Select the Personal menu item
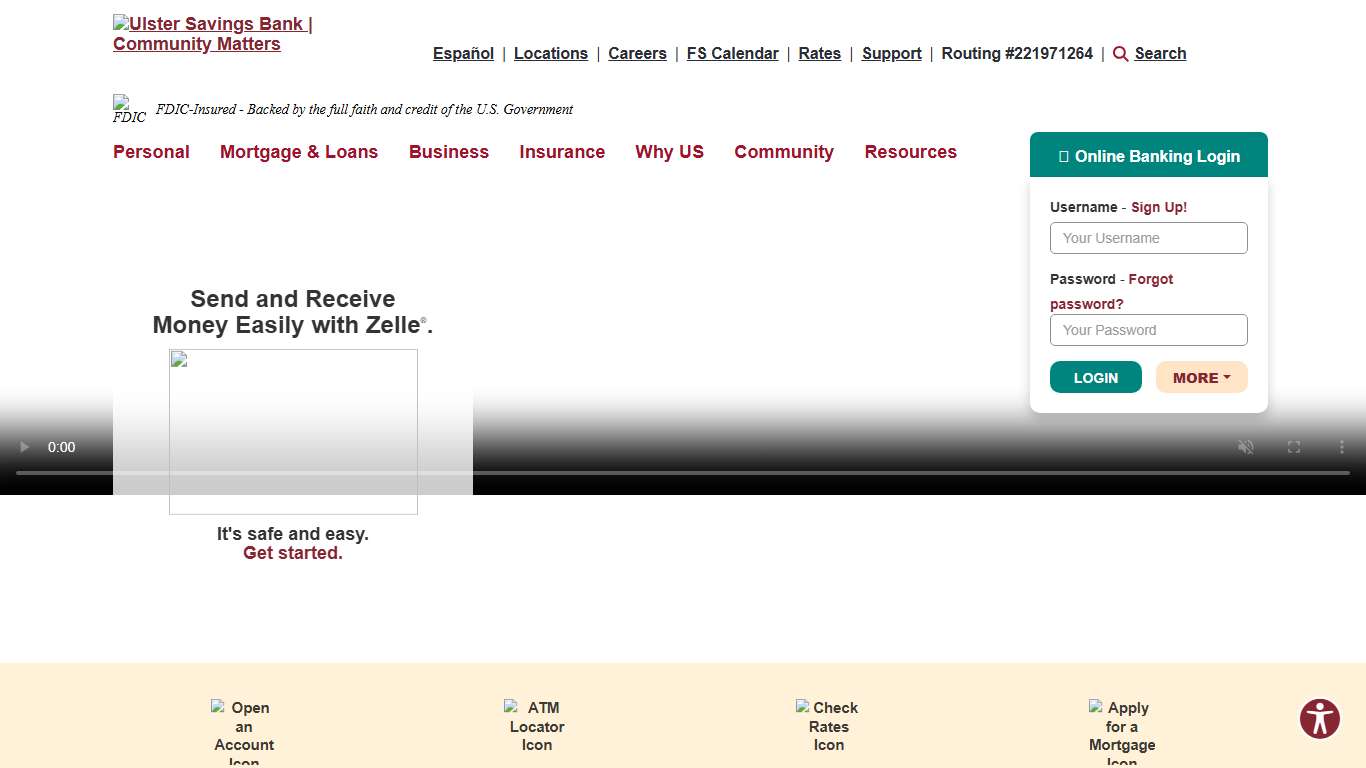 tap(151, 152)
